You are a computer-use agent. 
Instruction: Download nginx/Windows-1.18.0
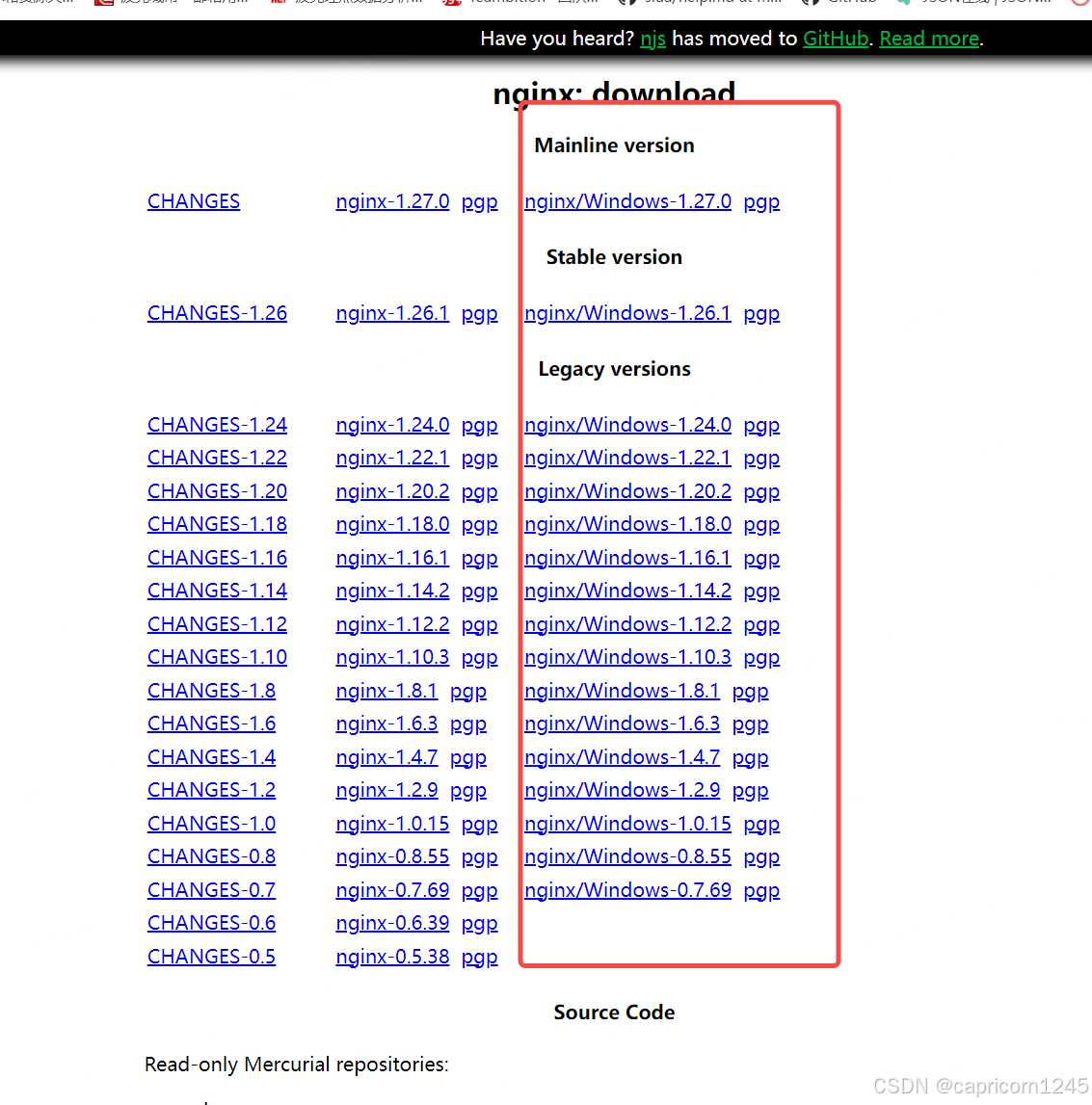tap(627, 524)
